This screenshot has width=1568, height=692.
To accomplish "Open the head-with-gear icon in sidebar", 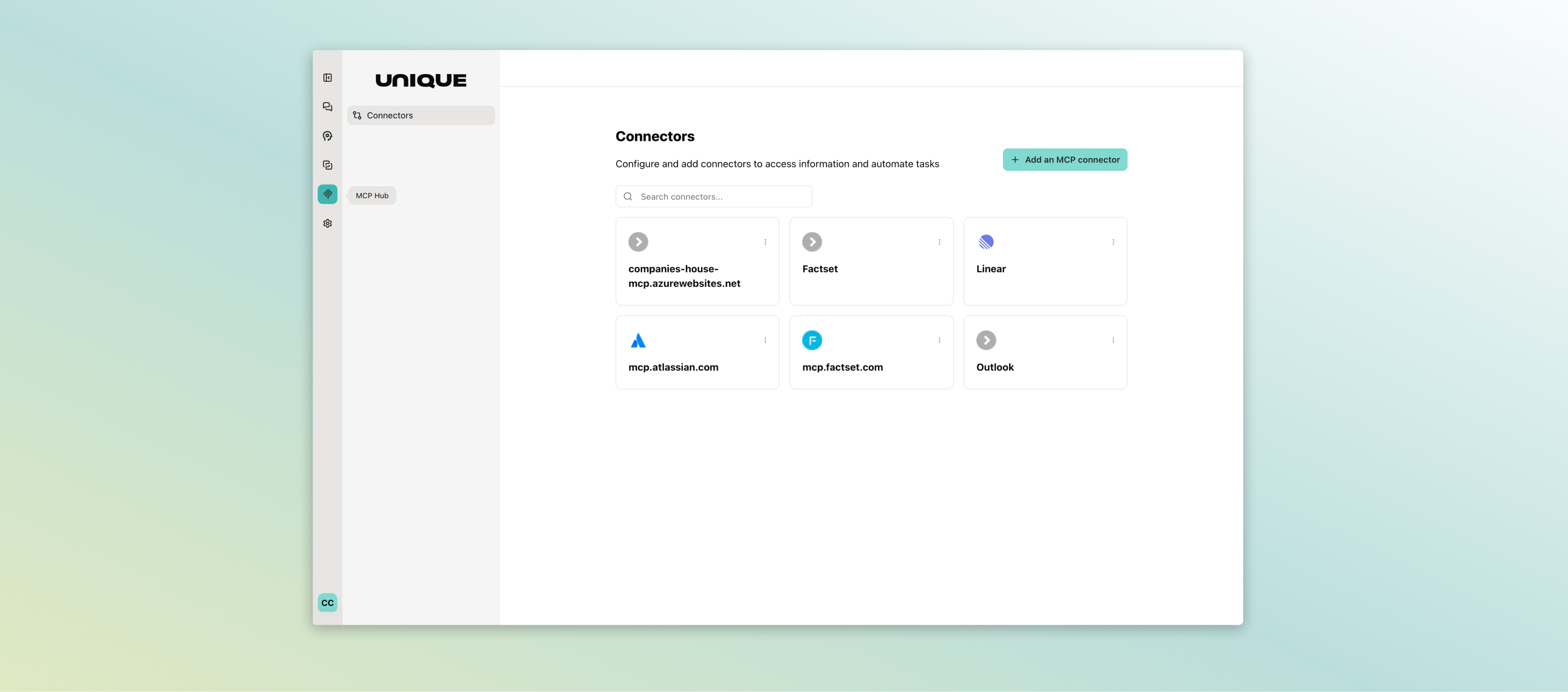I will pyautogui.click(x=328, y=136).
